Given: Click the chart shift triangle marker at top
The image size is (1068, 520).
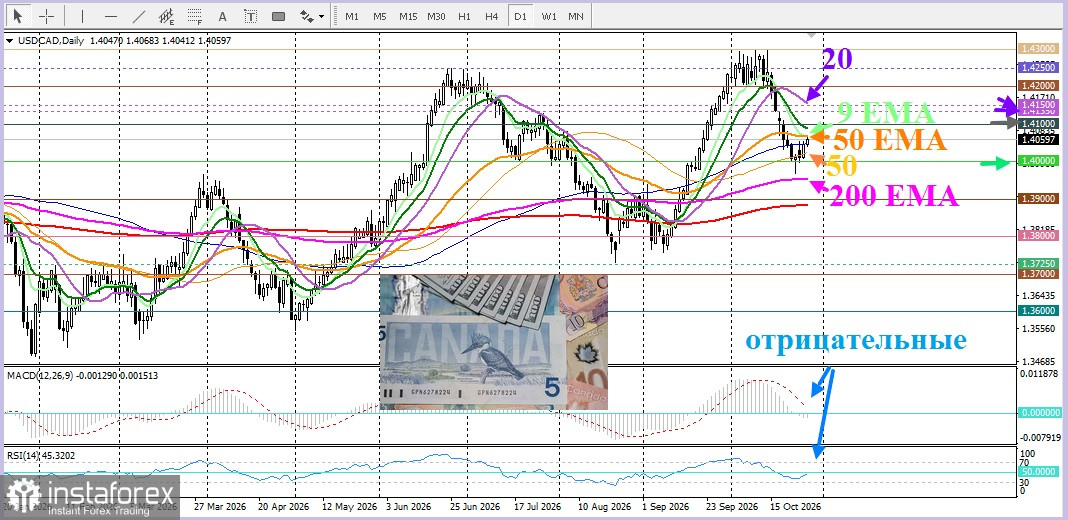Looking at the screenshot, I should pyautogui.click(x=811, y=34).
